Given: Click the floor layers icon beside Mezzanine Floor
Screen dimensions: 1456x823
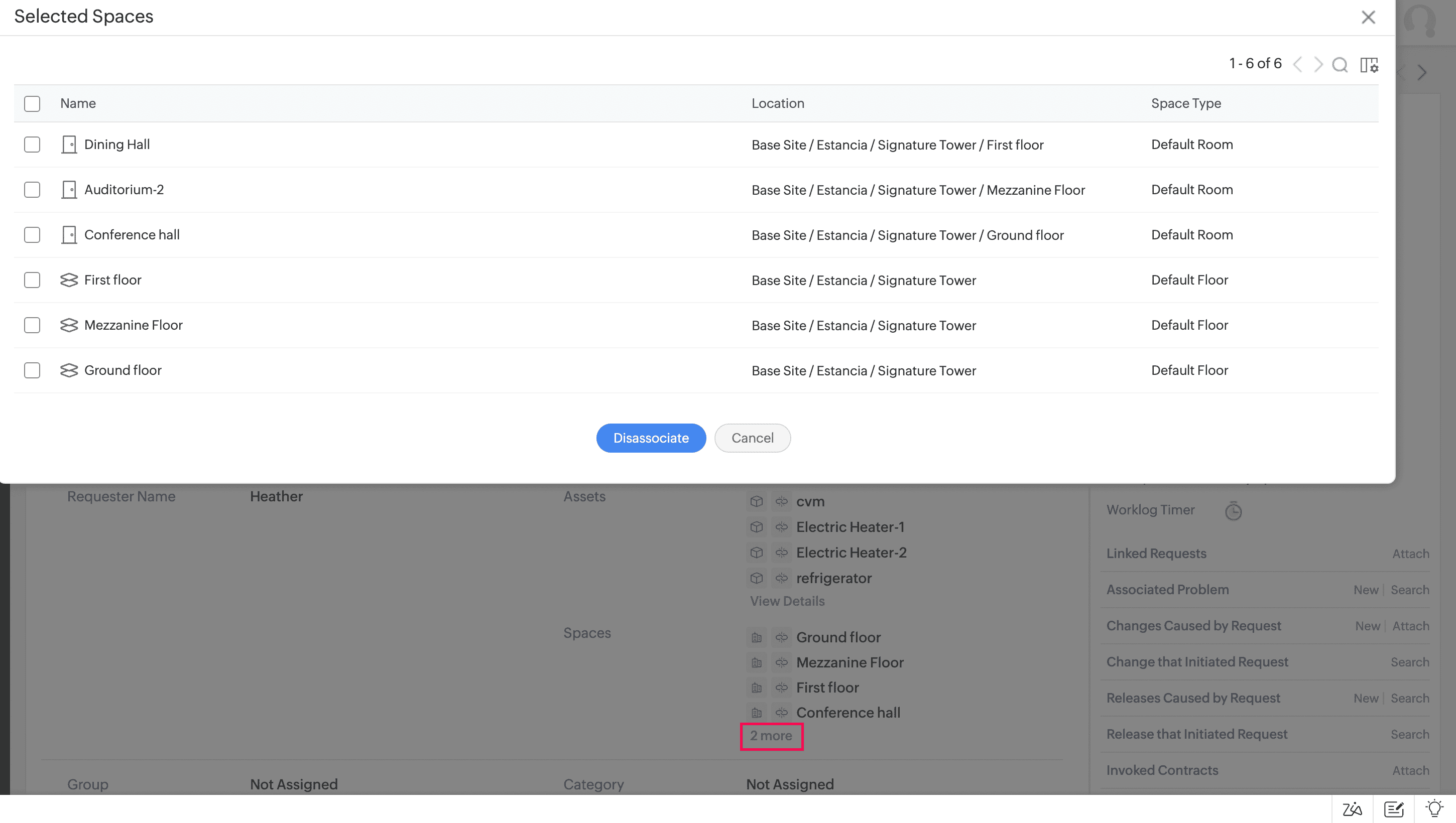Looking at the screenshot, I should (69, 326).
